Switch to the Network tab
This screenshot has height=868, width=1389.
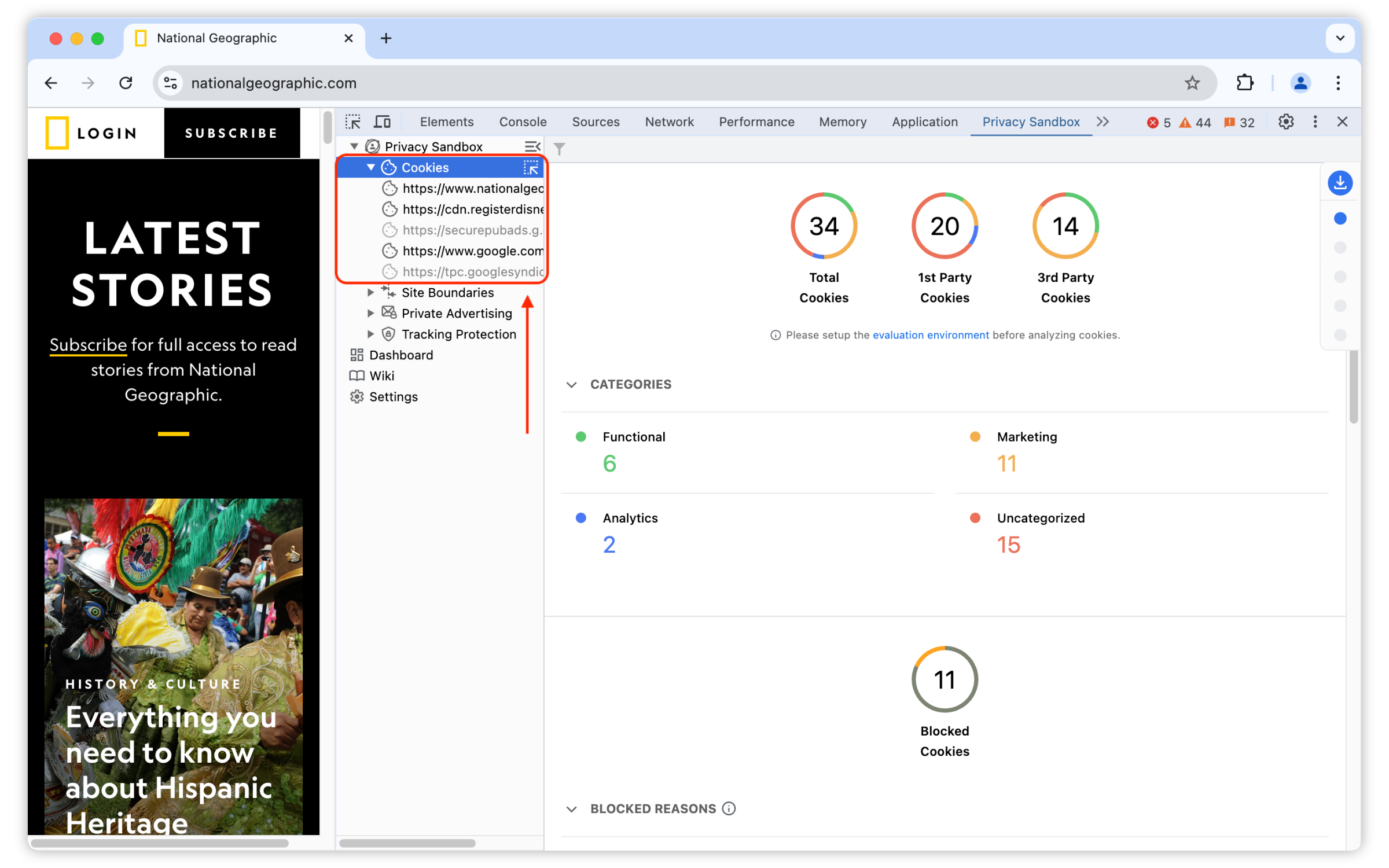[669, 122]
